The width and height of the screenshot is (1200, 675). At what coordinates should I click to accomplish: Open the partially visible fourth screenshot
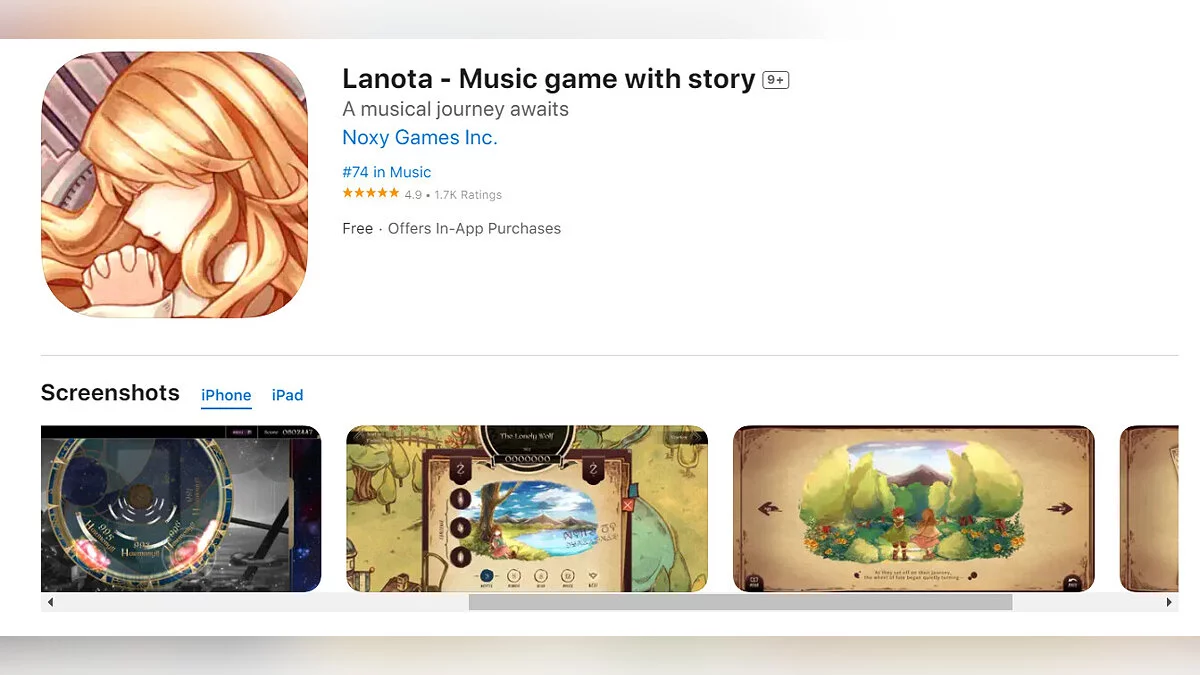[1149, 509]
